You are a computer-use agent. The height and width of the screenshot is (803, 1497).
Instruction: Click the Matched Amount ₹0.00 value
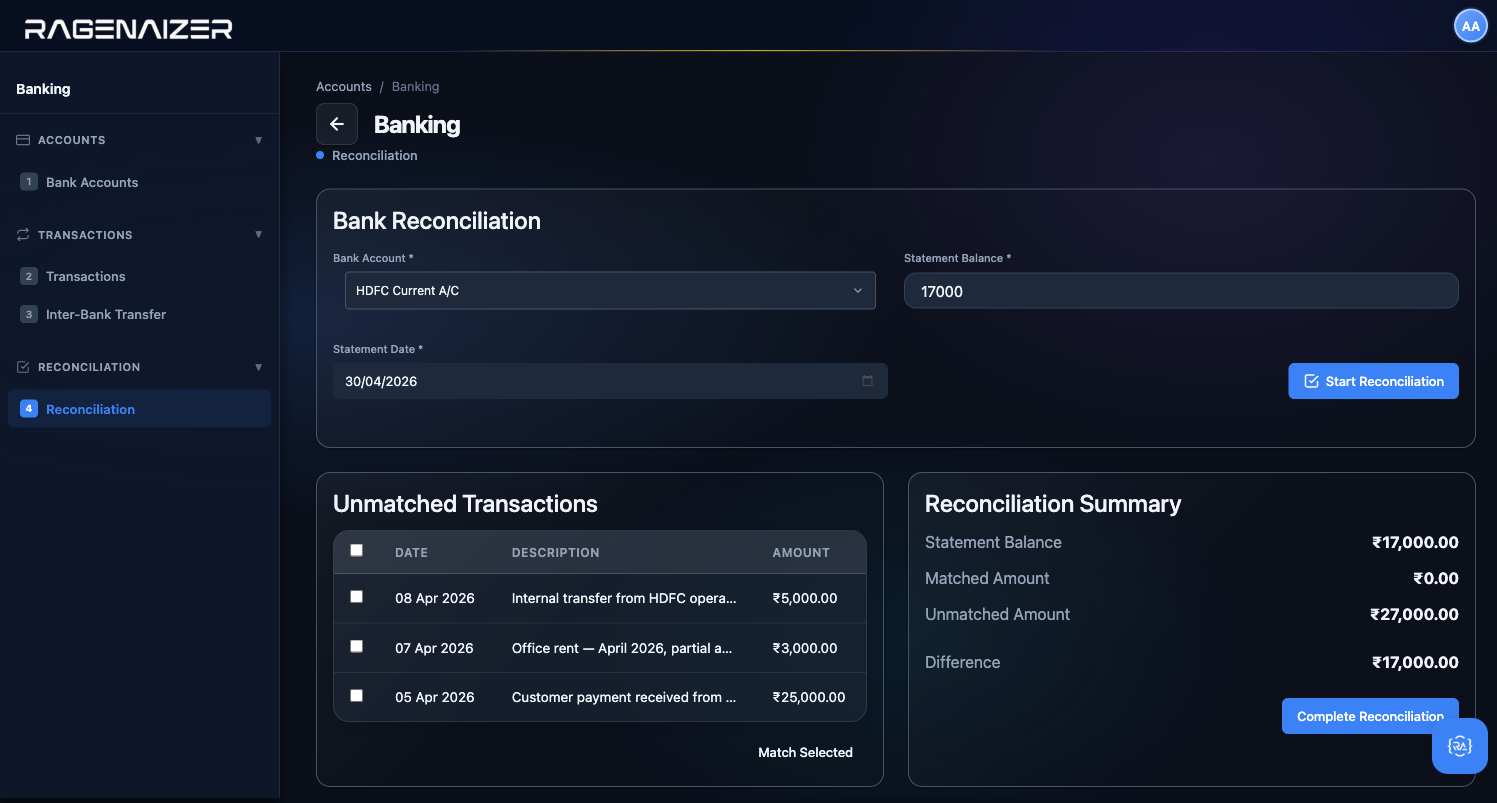click(x=1436, y=578)
